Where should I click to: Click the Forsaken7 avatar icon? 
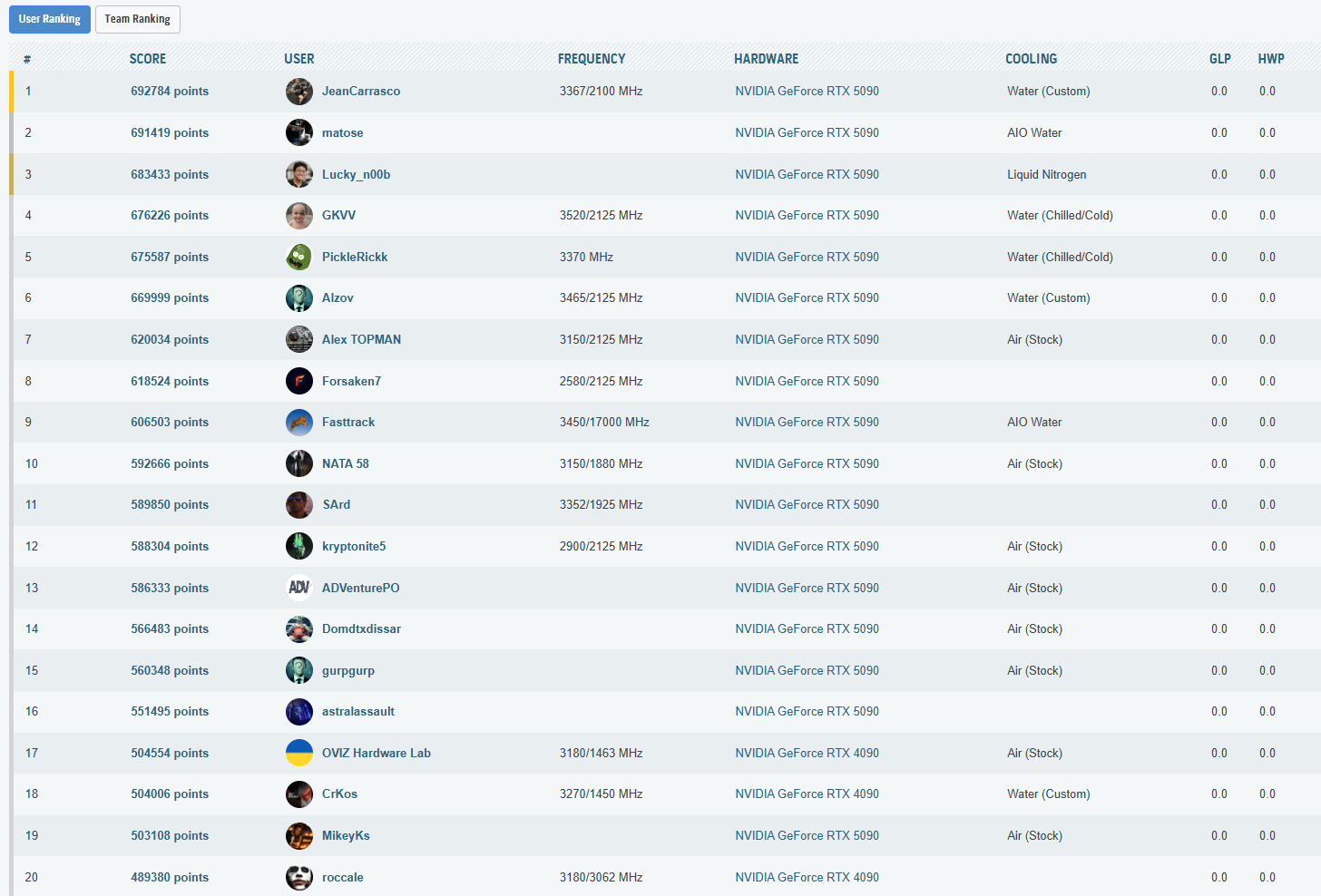(x=298, y=381)
